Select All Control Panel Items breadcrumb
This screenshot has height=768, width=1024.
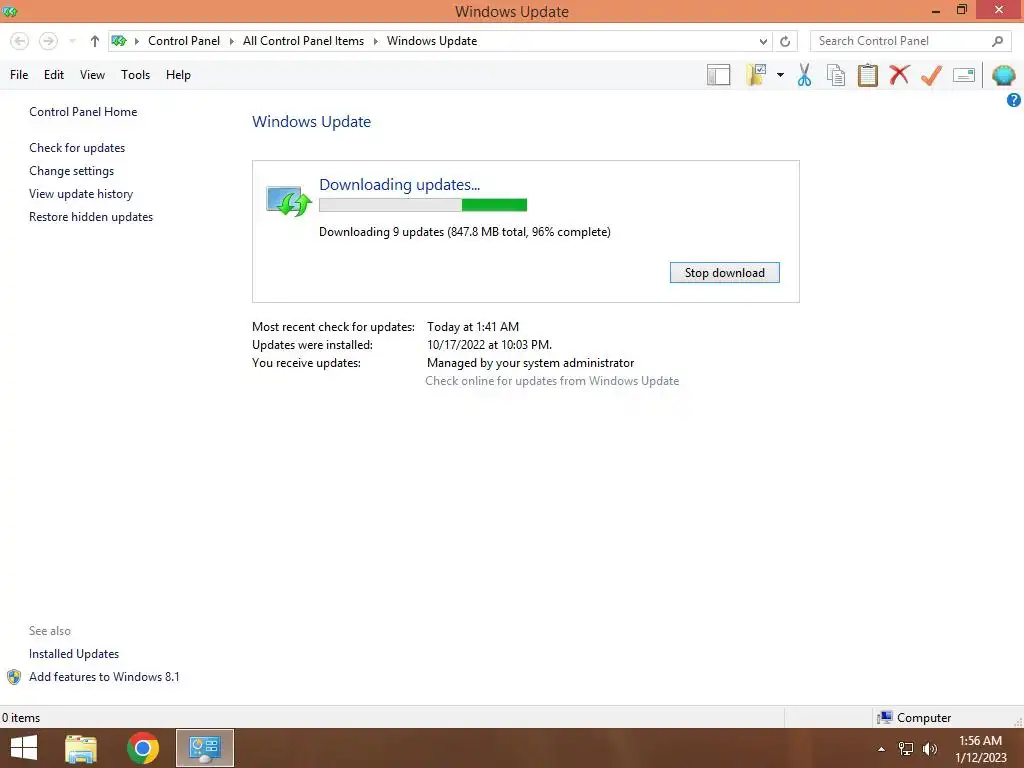(303, 40)
